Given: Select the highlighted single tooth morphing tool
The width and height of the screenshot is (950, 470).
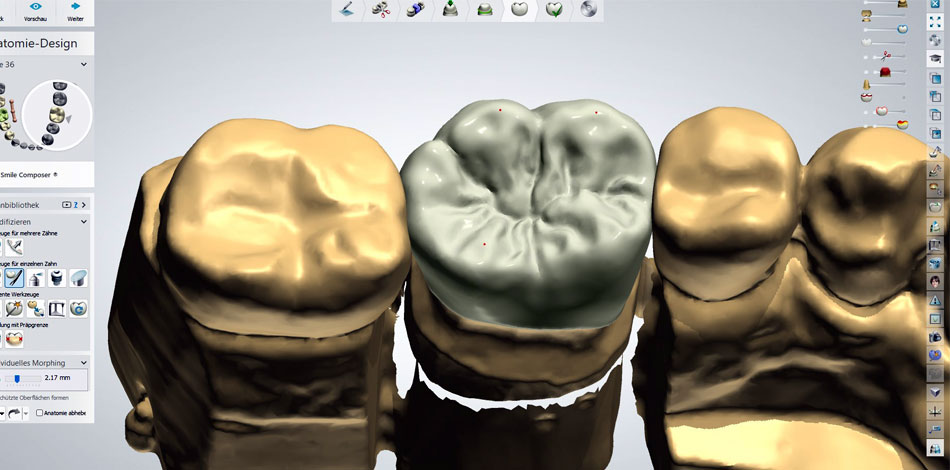Looking at the screenshot, I should point(14,277).
